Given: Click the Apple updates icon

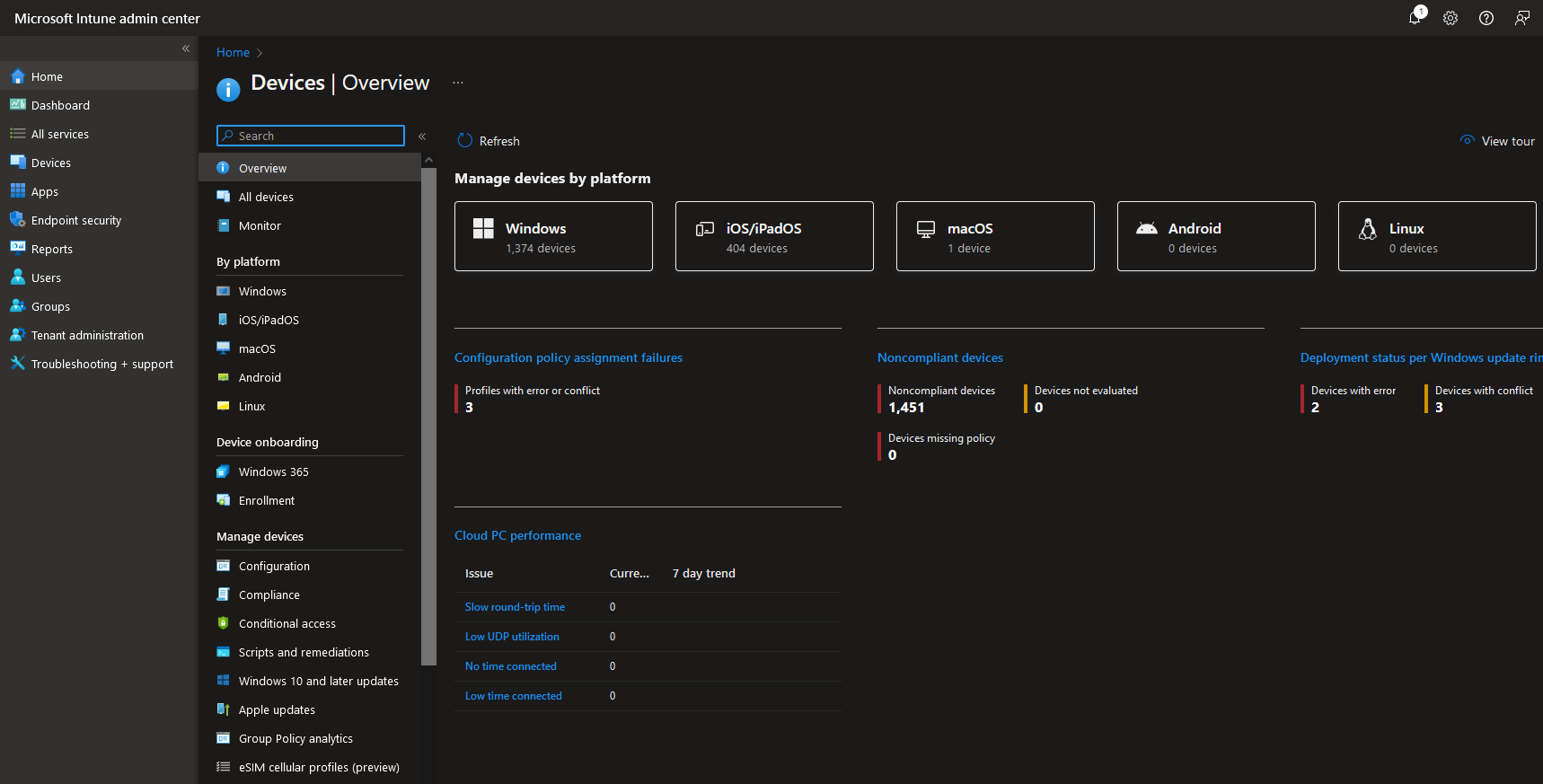Looking at the screenshot, I should 224,709.
